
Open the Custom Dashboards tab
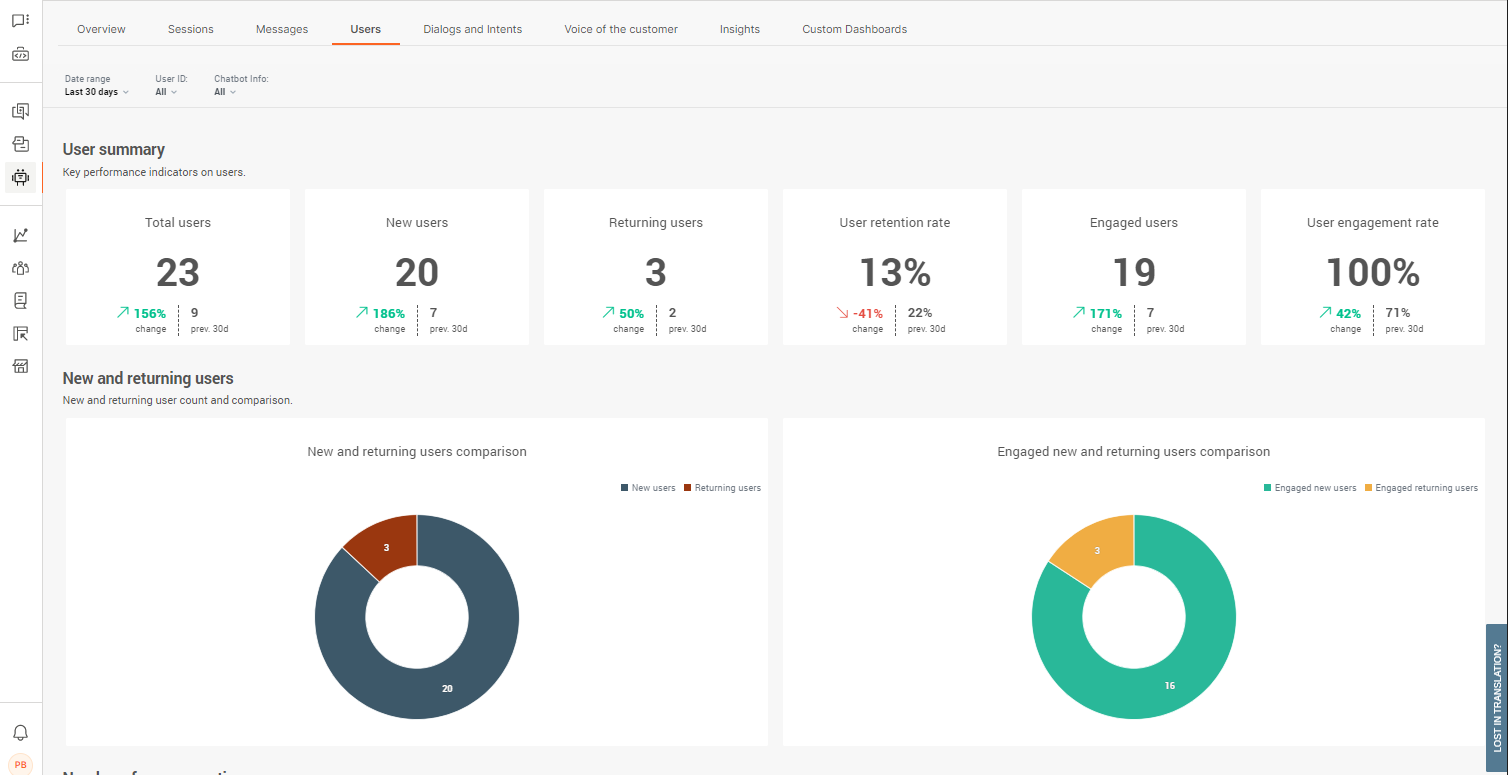(854, 29)
